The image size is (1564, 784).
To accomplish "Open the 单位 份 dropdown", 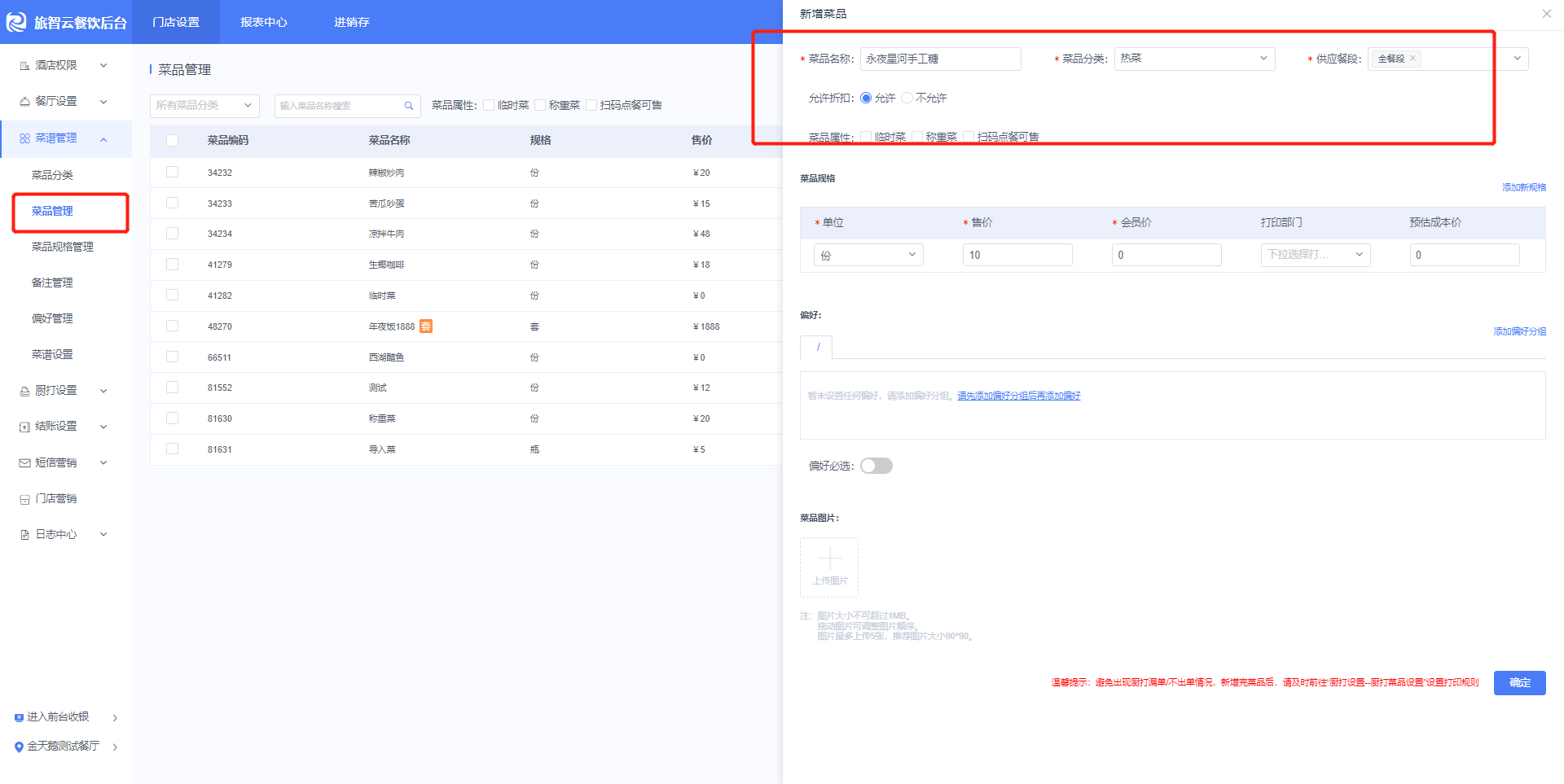I will pyautogui.click(x=868, y=255).
